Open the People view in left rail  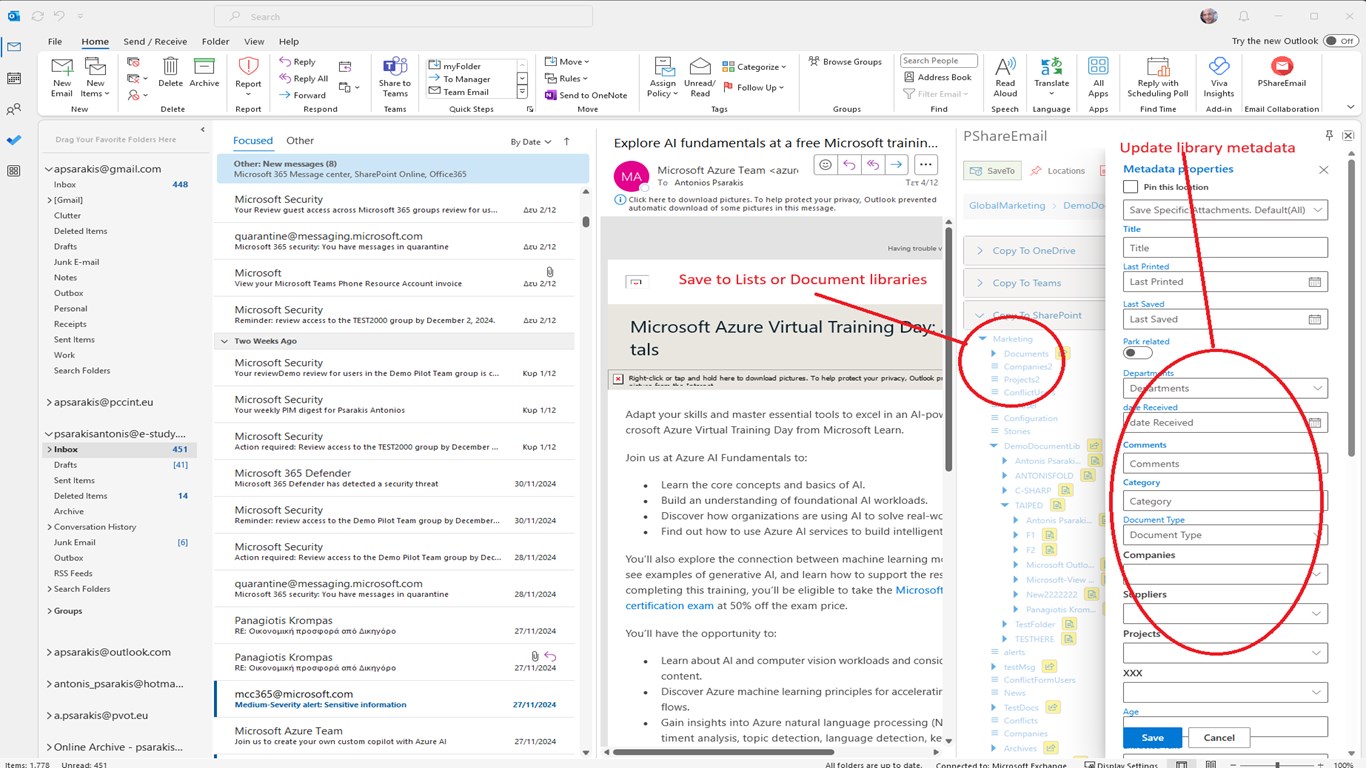tap(14, 109)
